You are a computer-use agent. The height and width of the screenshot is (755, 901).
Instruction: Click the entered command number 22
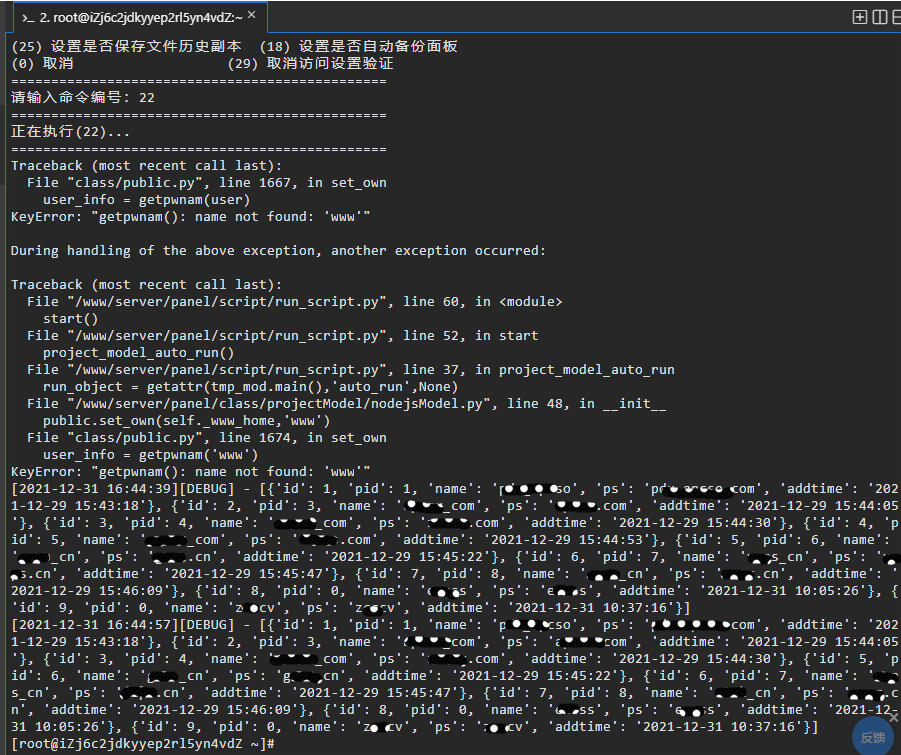click(x=147, y=98)
